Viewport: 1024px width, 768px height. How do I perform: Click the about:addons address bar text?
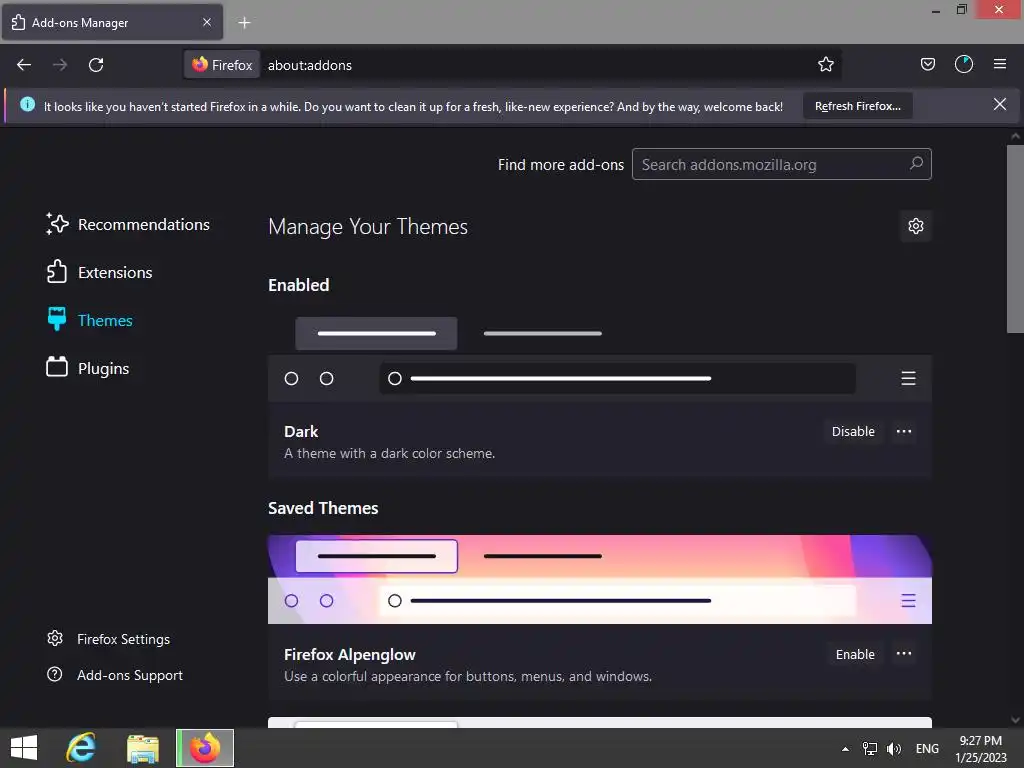(310, 65)
